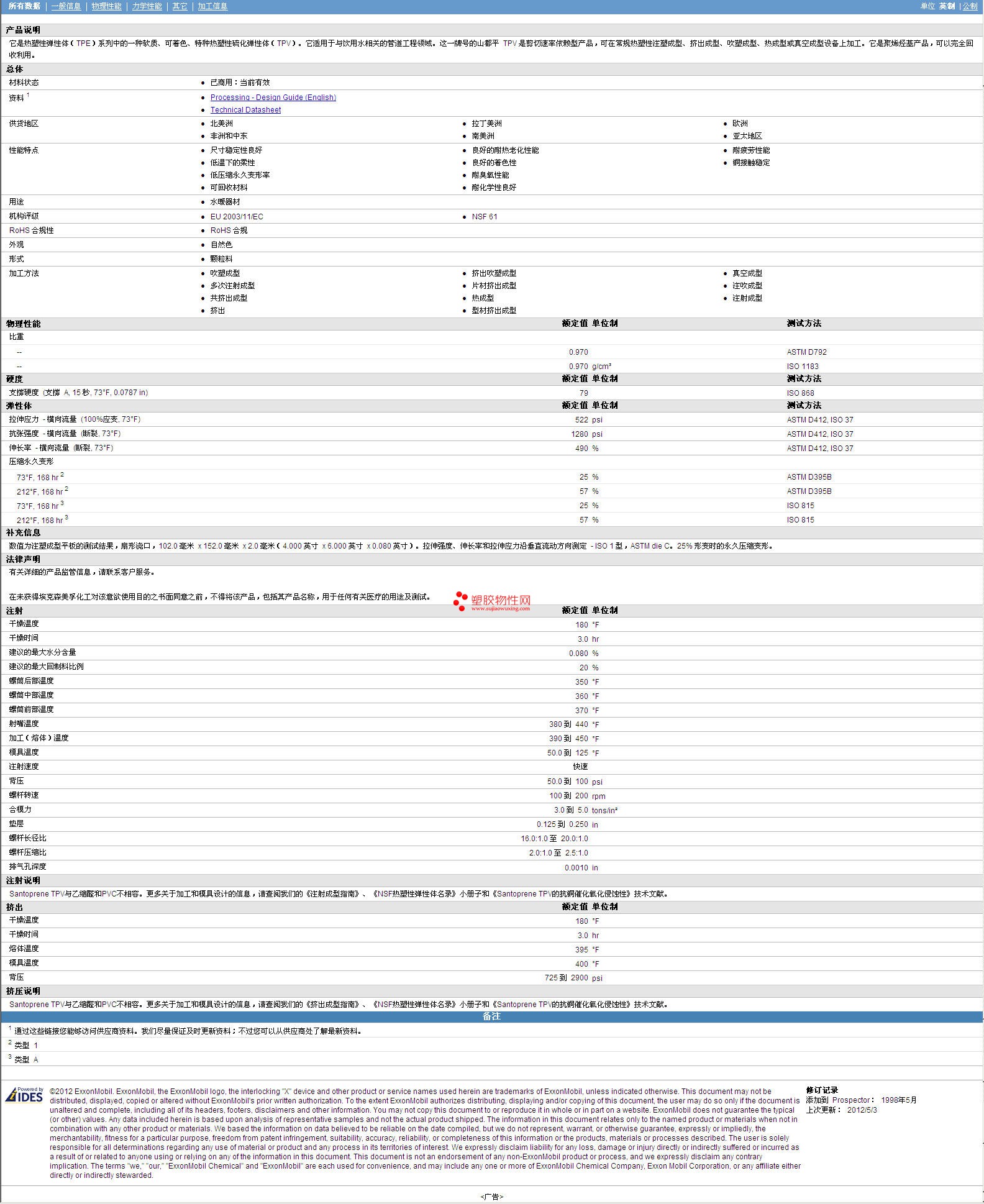
Task: Click the 产品说明 section heading
Action: point(23,30)
